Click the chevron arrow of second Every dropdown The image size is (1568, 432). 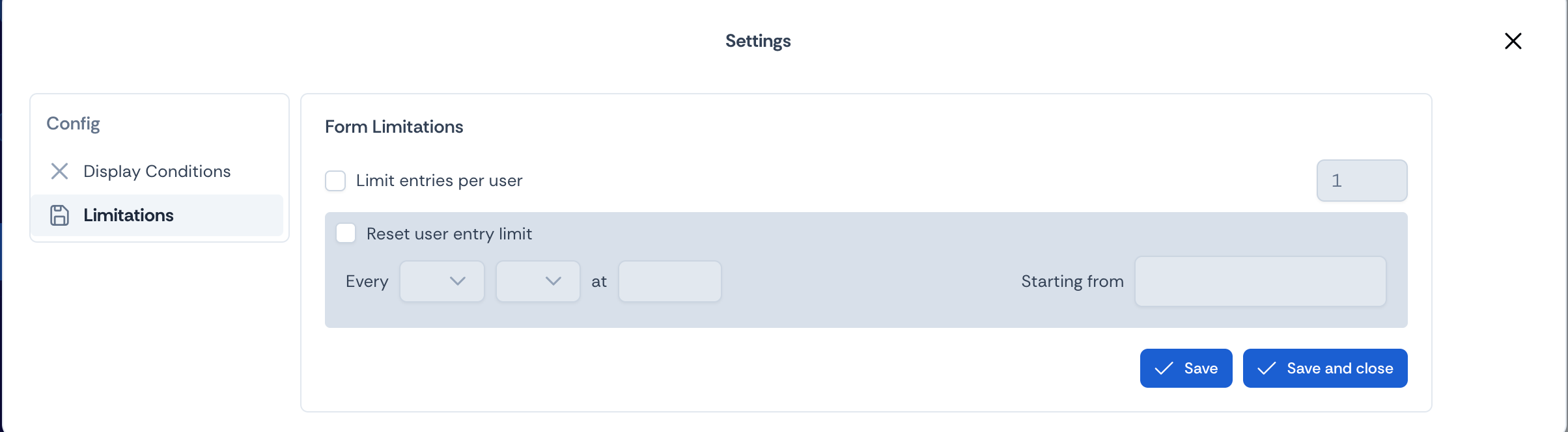[553, 281]
